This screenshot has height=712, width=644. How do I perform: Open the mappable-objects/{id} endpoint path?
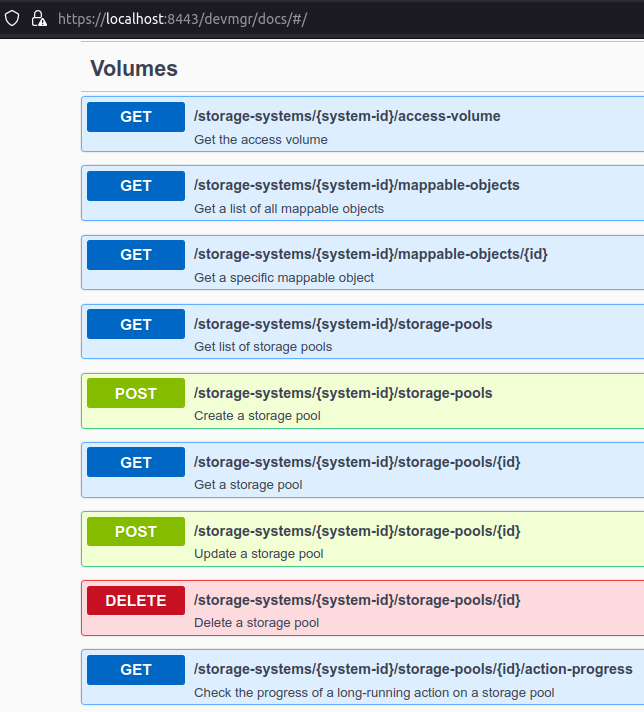(371, 254)
